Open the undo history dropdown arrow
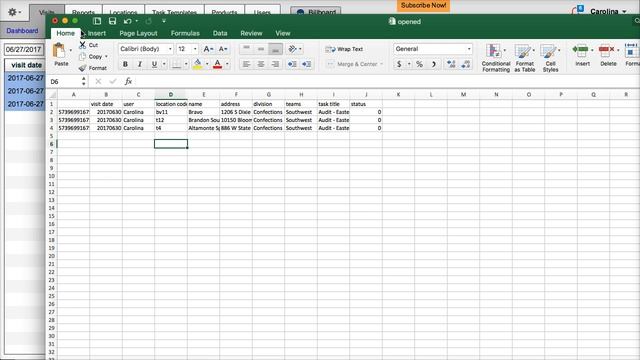 136,21
